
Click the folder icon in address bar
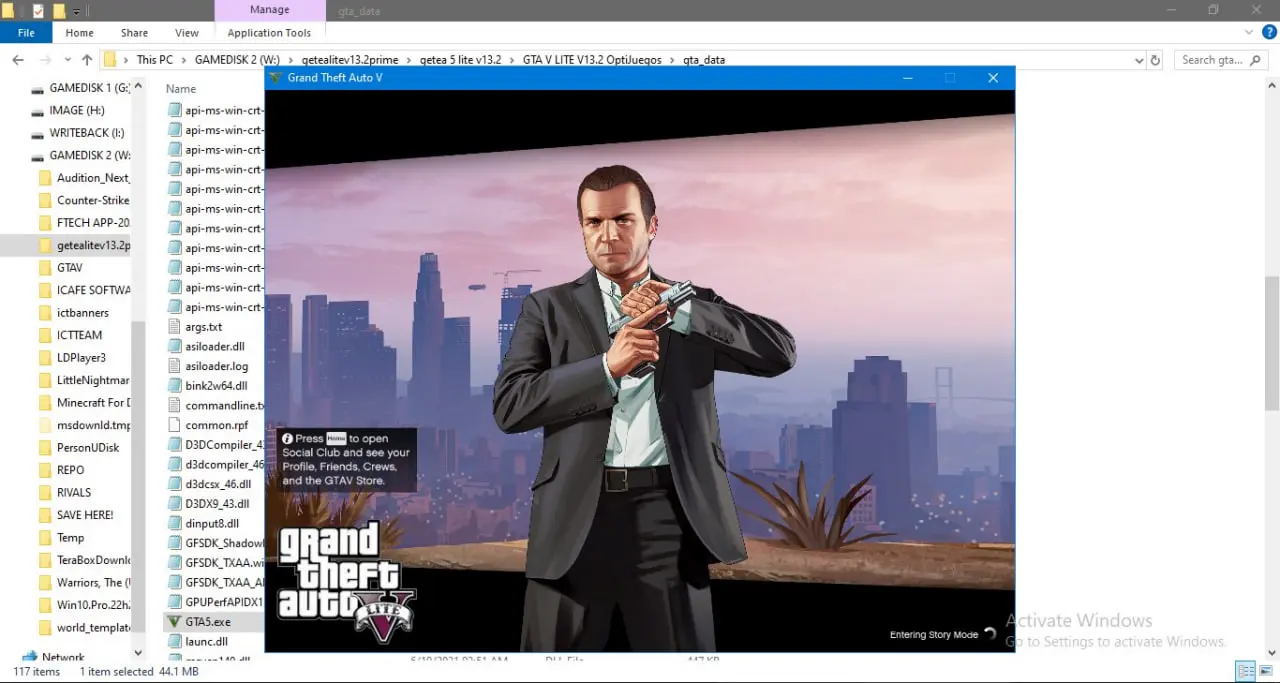click(112, 60)
